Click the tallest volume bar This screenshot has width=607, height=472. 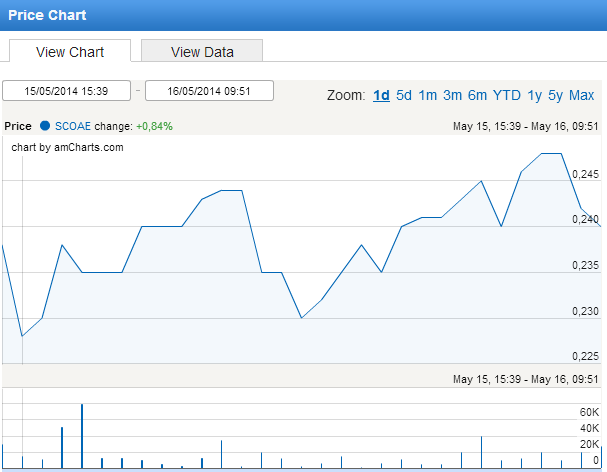[x=82, y=436]
